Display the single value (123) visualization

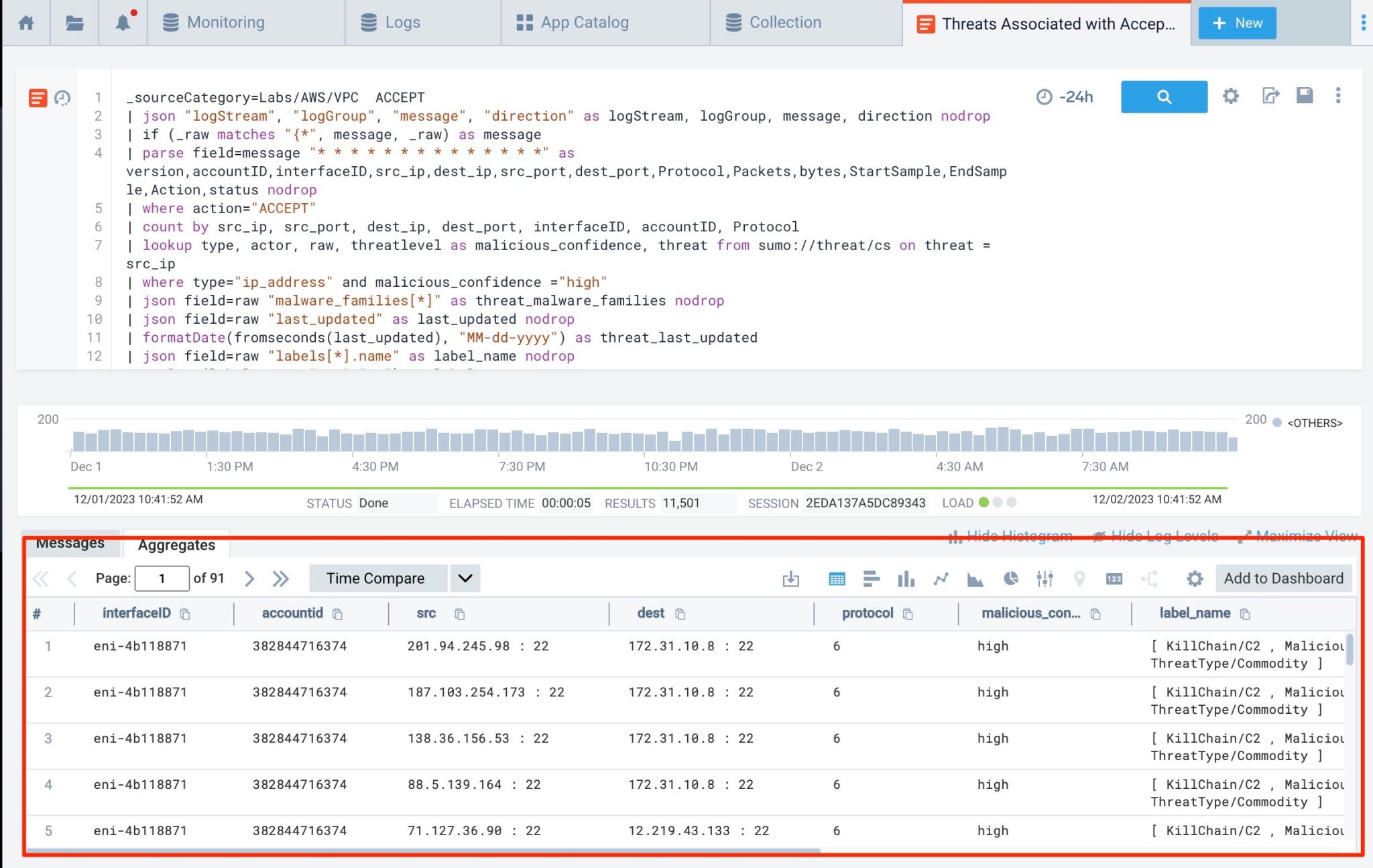coord(1114,578)
